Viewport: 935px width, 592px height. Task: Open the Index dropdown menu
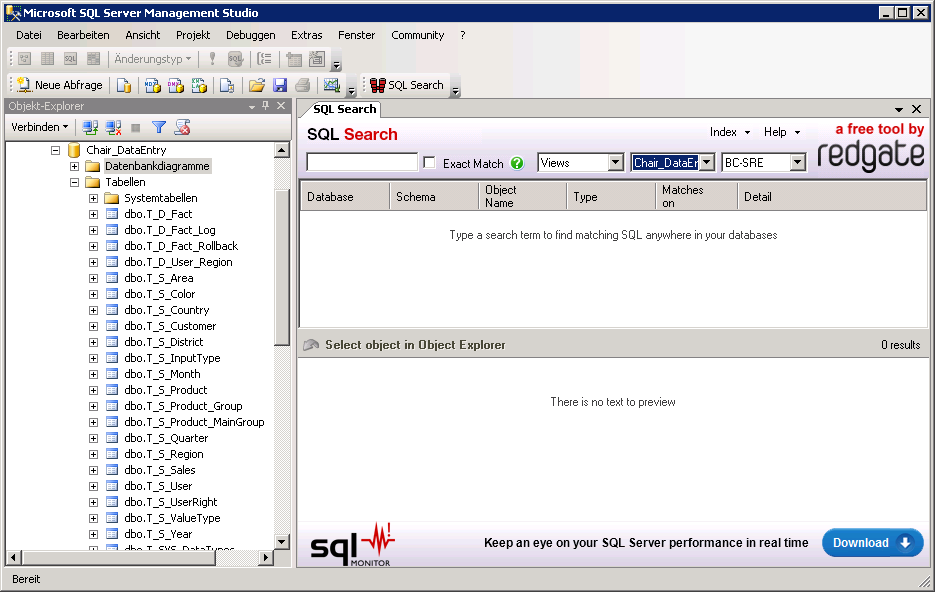tap(730, 132)
